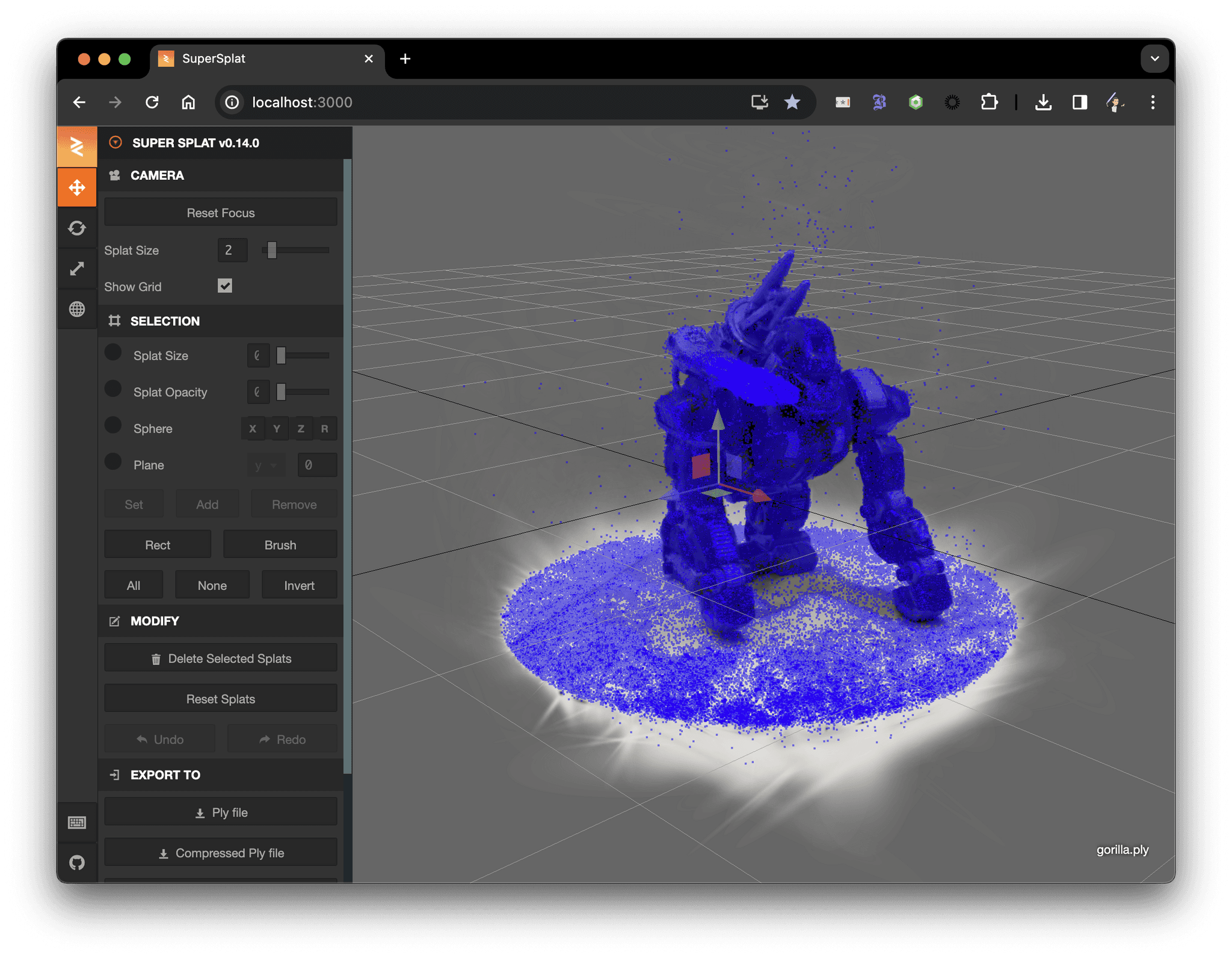The height and width of the screenshot is (958, 1232).
Task: Select the Scale tool in sidebar
Action: click(x=77, y=268)
